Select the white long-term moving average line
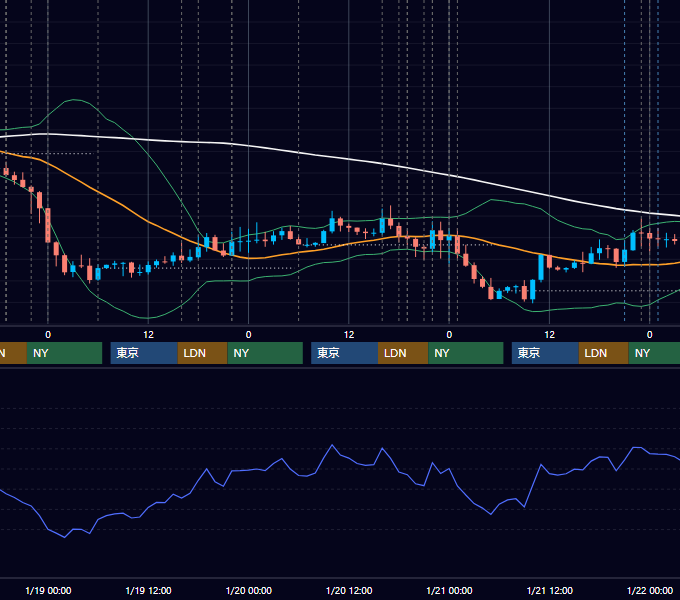Screen dimensions: 680x600 (x=347, y=159)
